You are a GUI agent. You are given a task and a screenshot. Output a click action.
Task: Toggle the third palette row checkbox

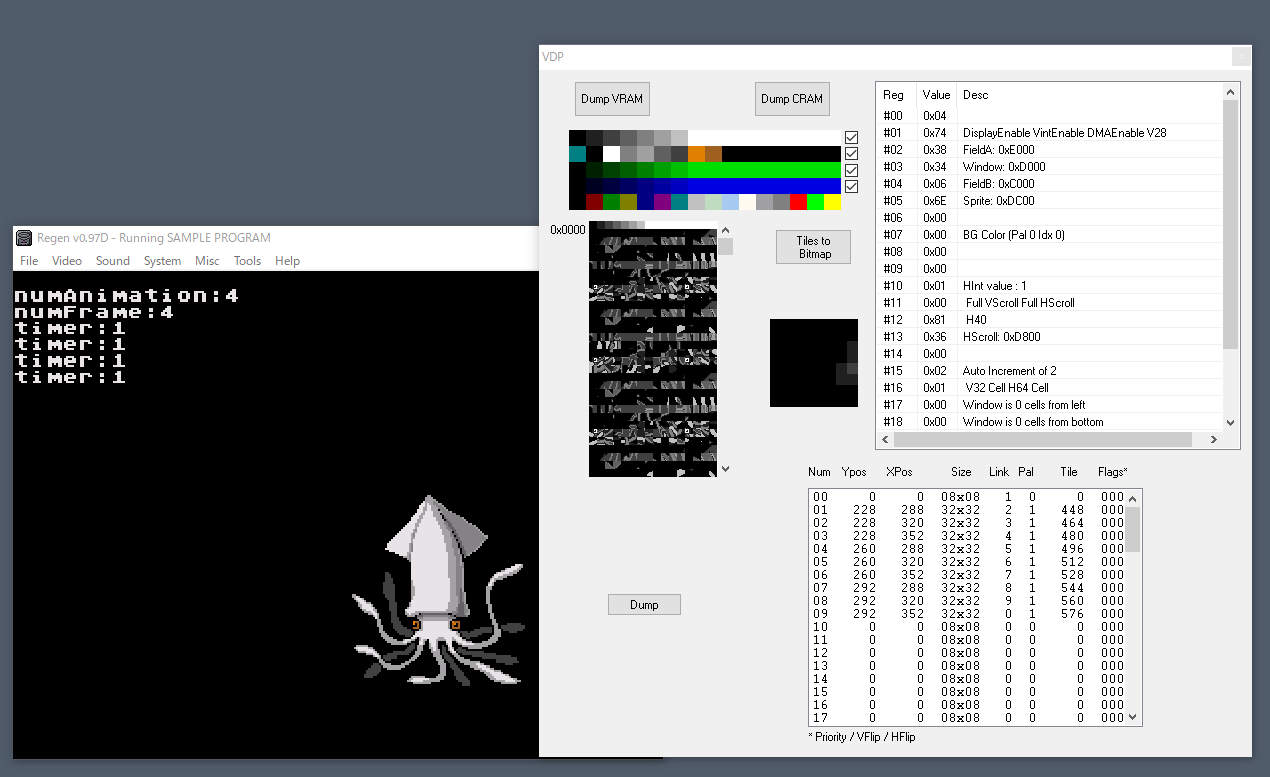(x=851, y=170)
